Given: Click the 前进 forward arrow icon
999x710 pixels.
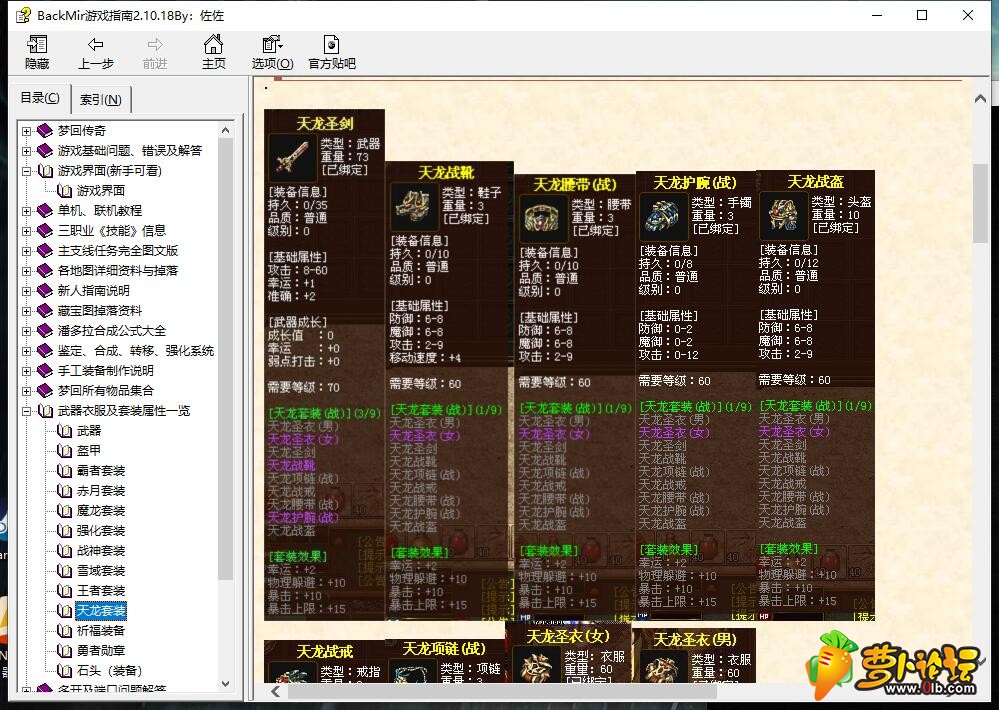Looking at the screenshot, I should (x=155, y=44).
